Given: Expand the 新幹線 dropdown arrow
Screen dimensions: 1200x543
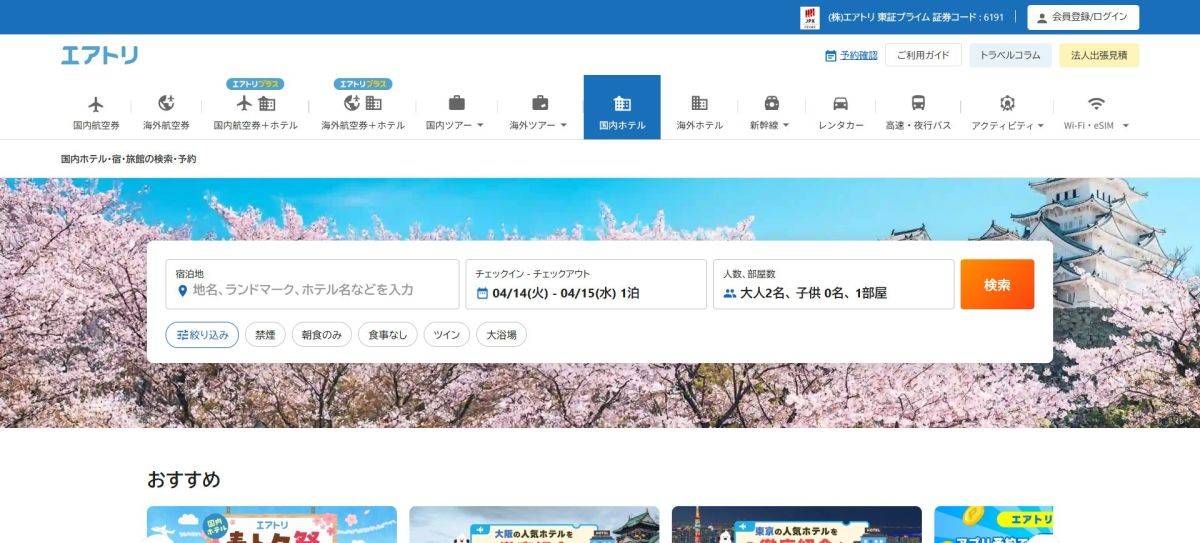Looking at the screenshot, I should pyautogui.click(x=786, y=126).
